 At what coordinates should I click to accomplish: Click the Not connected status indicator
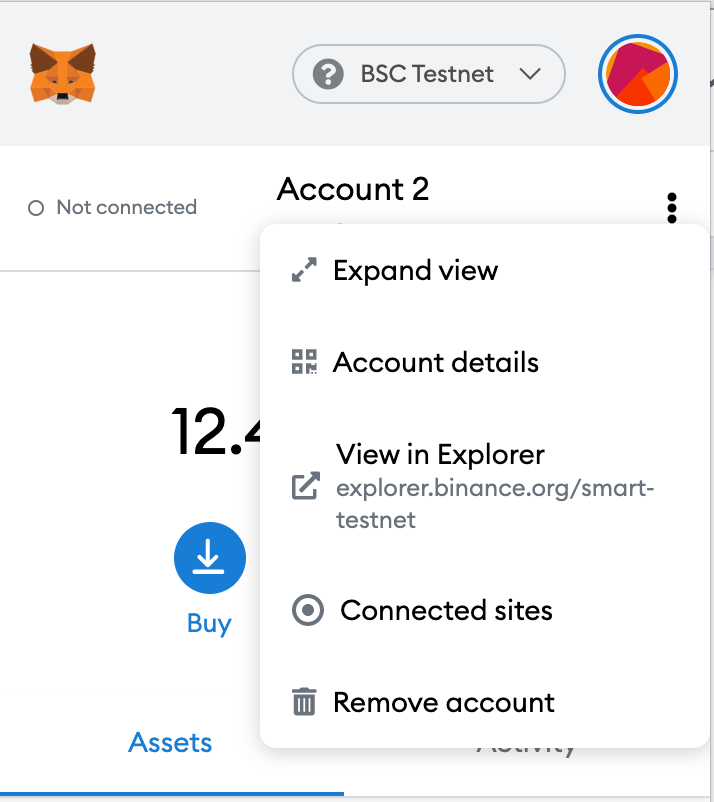112,208
